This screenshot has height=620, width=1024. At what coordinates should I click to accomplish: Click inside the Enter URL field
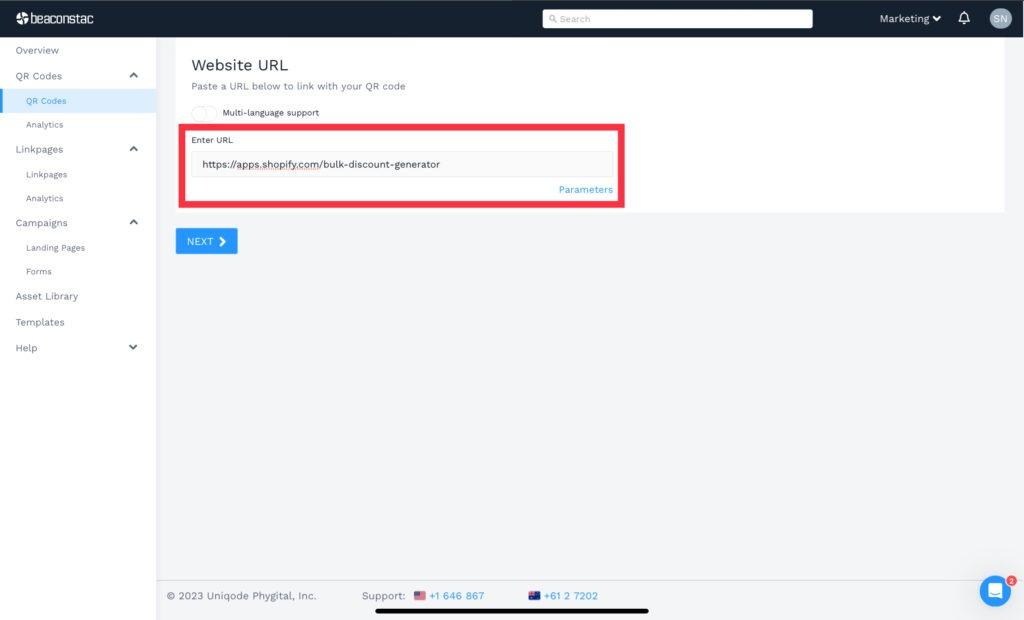tap(400, 164)
